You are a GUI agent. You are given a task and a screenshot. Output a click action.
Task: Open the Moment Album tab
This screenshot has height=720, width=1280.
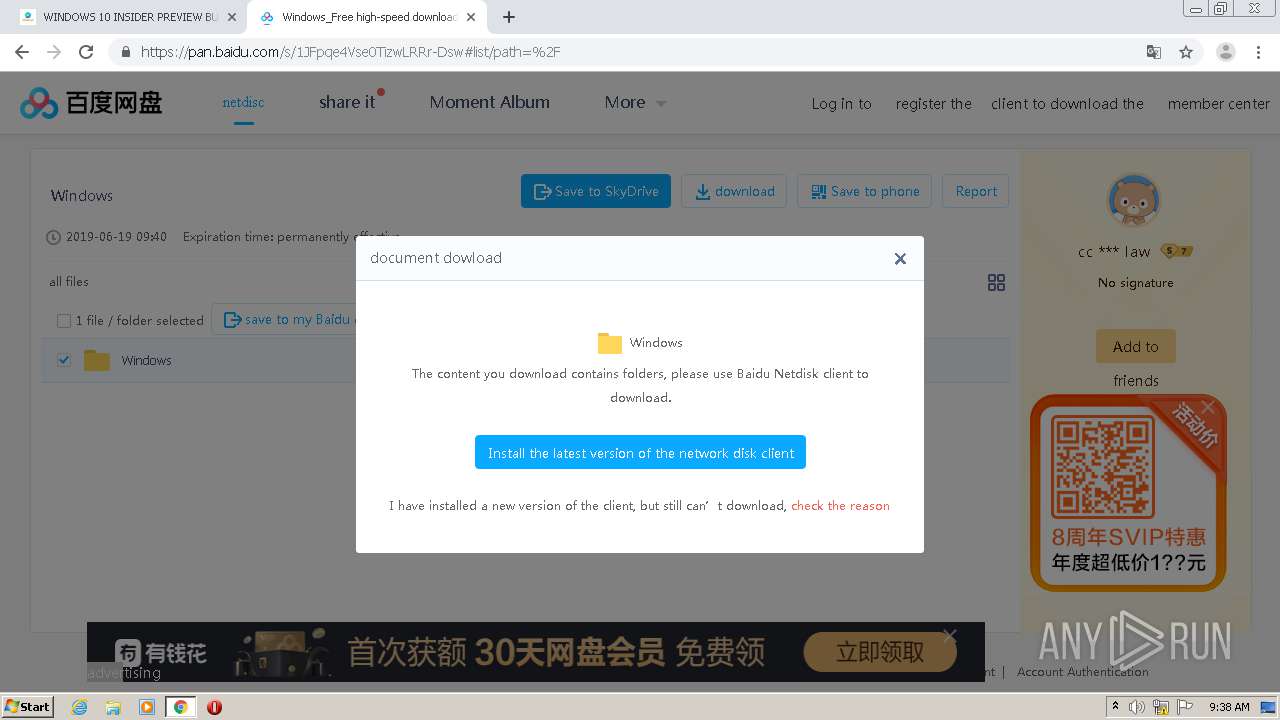(489, 102)
